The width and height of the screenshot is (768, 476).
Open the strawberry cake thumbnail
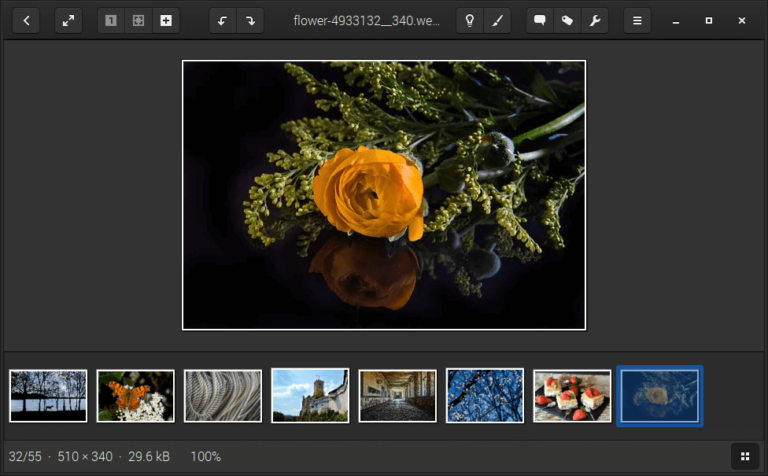point(572,396)
